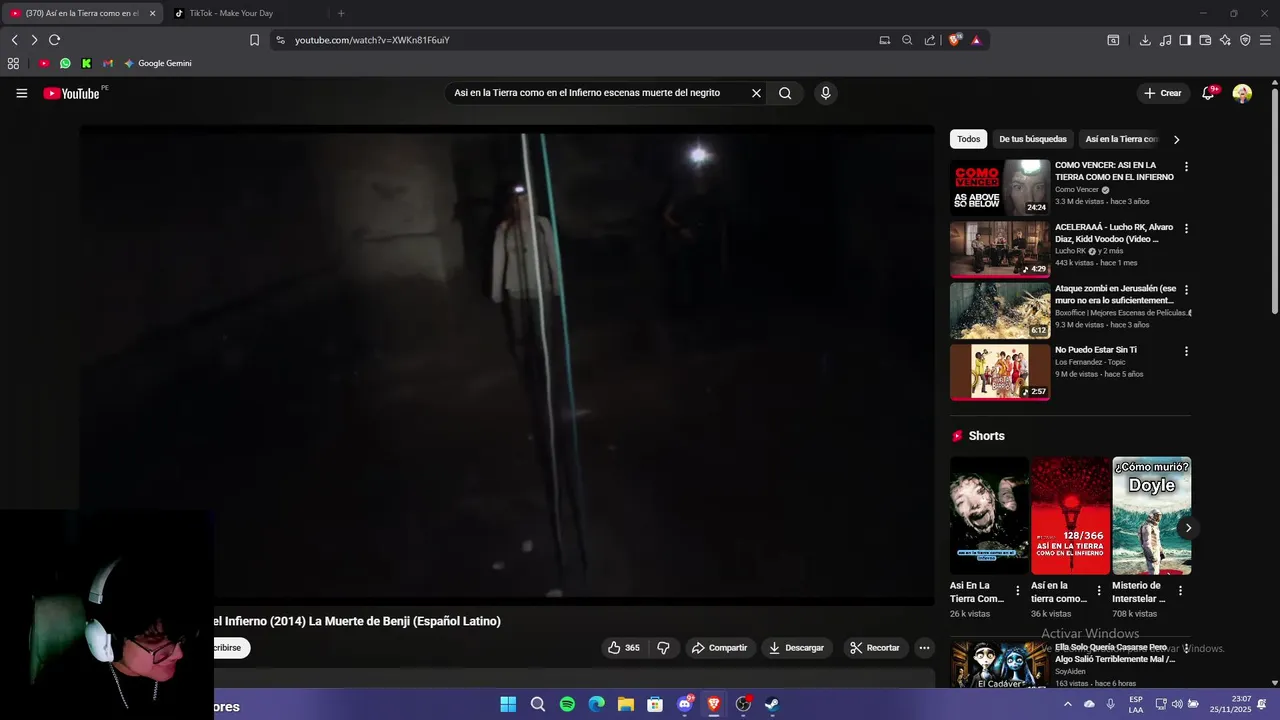This screenshot has width=1280, height=720.
Task: Open No Puedo Estar Sin Ti title
Action: coord(1096,350)
